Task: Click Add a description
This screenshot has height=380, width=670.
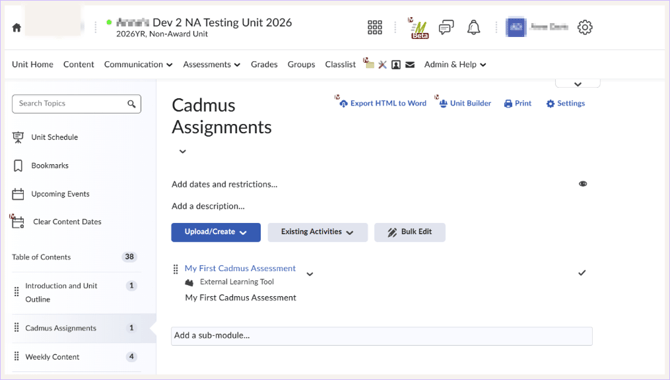Action: click(x=208, y=206)
